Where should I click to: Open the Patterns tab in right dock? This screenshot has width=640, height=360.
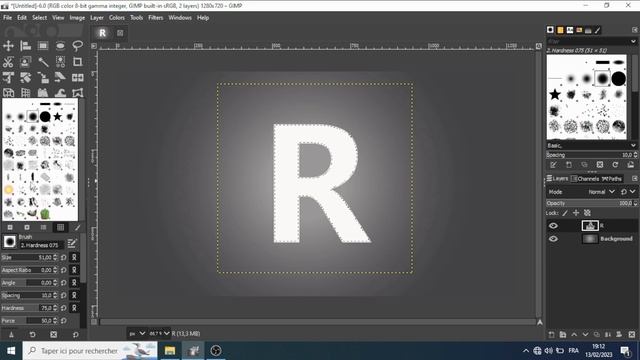click(x=560, y=30)
